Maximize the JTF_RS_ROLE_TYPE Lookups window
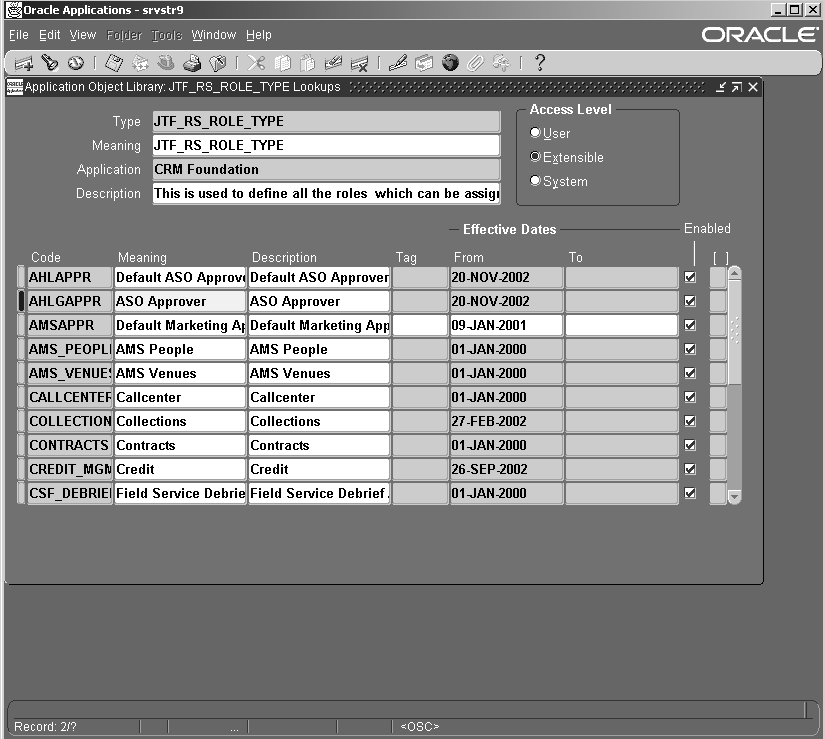This screenshot has width=825, height=739. pos(737,87)
